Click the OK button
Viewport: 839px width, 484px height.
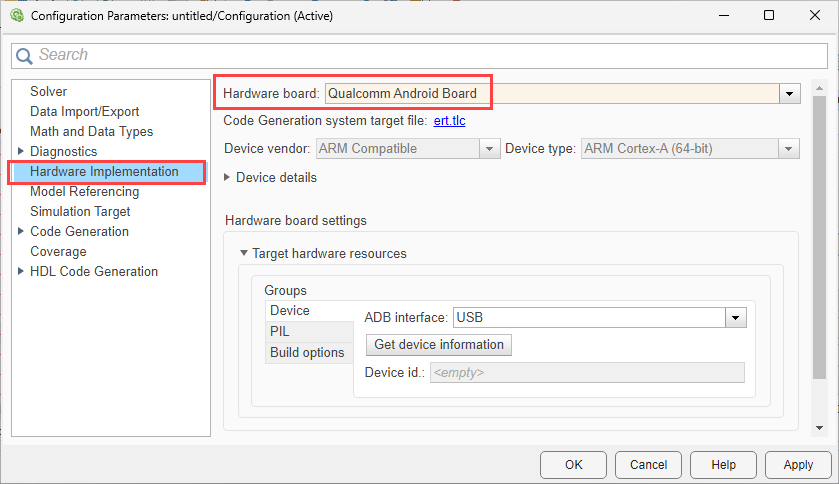tap(573, 464)
